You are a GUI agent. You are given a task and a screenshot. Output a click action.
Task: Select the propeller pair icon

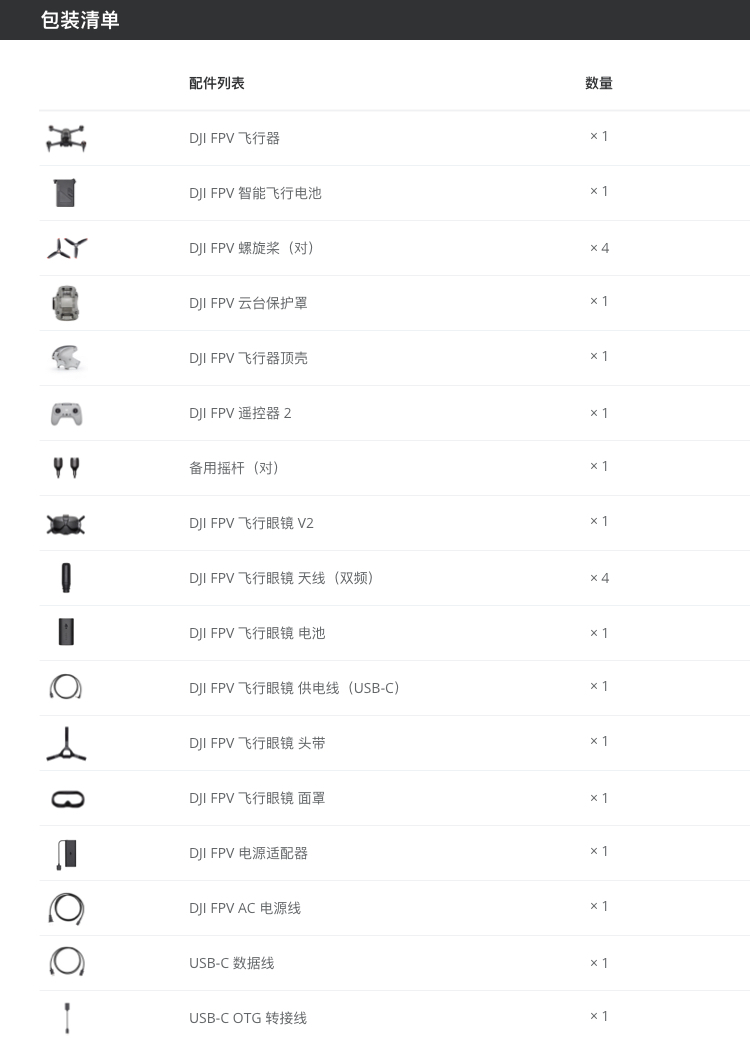66,248
